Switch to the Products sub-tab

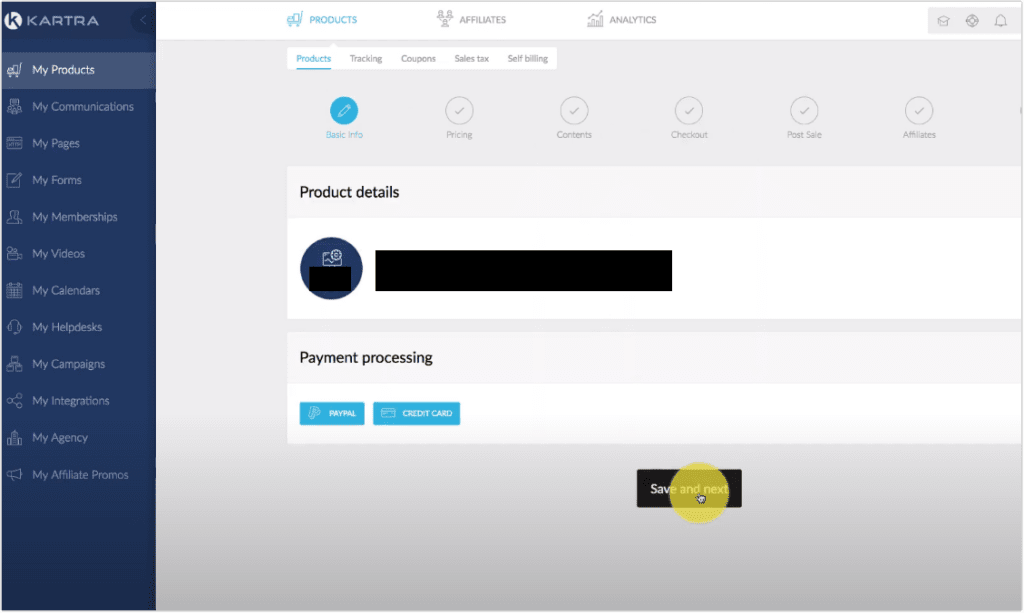click(313, 59)
